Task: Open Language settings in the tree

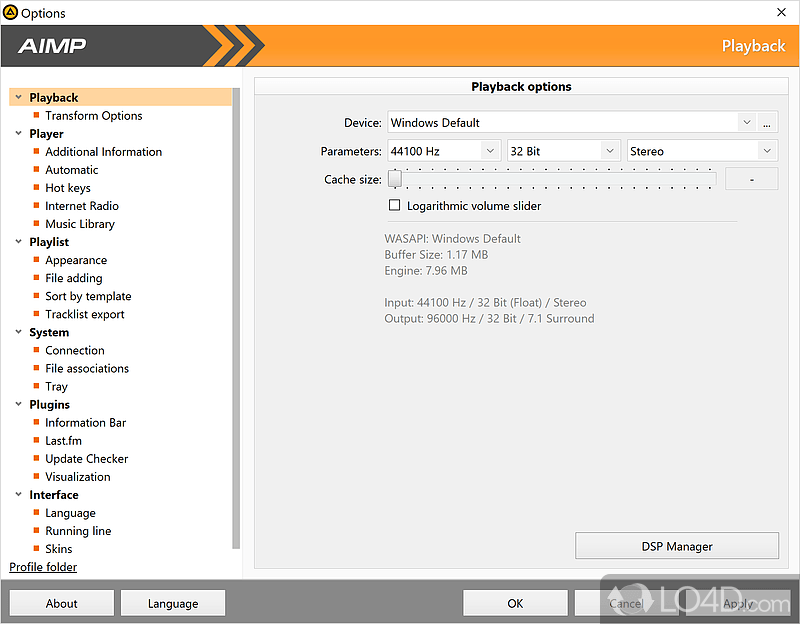Action: click(x=70, y=513)
